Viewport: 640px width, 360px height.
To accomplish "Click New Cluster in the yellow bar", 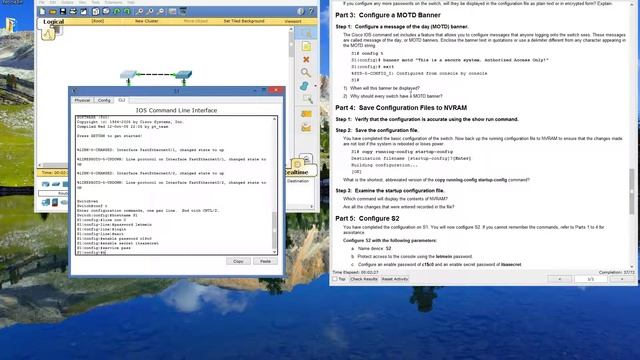I will (x=147, y=21).
